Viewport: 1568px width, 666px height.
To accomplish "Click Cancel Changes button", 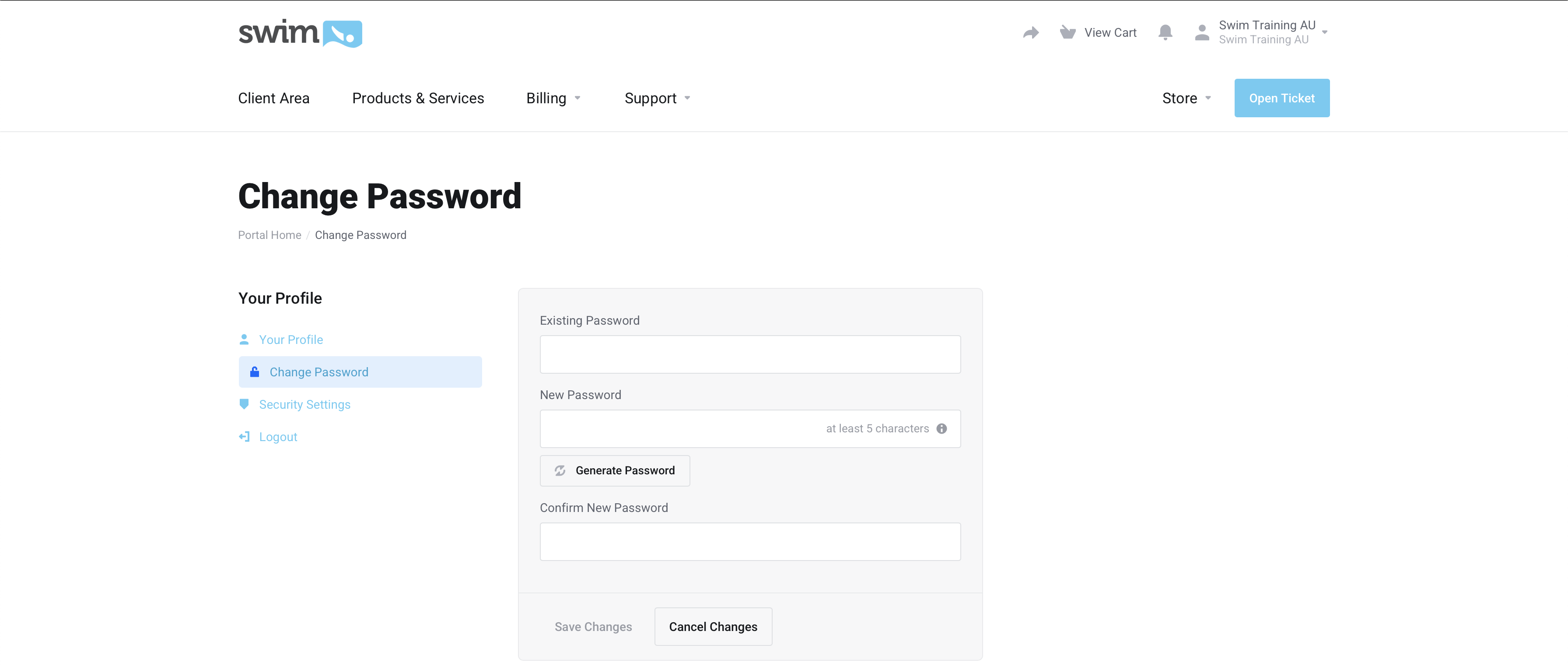I will pyautogui.click(x=713, y=627).
